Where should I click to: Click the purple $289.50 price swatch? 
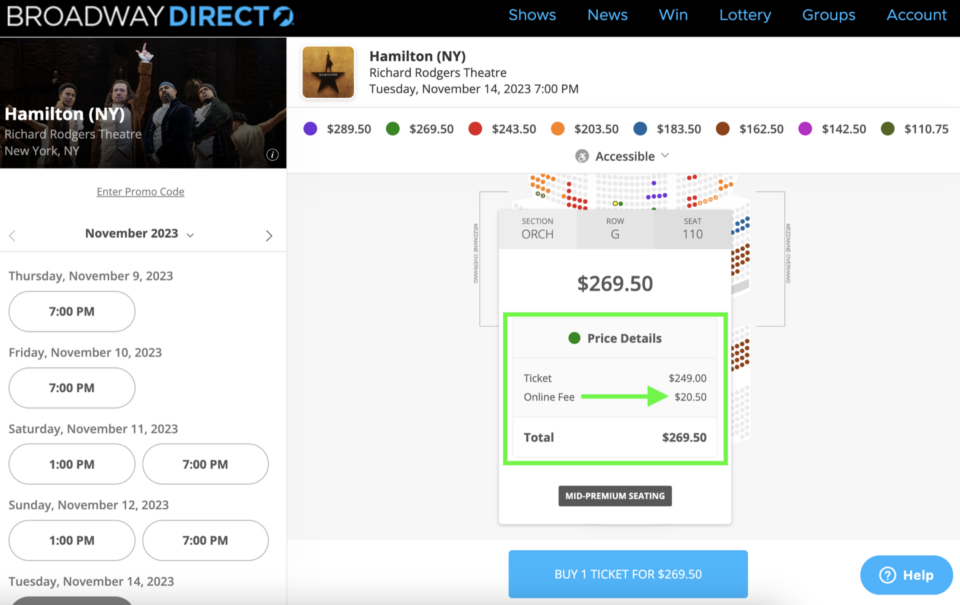pos(310,129)
